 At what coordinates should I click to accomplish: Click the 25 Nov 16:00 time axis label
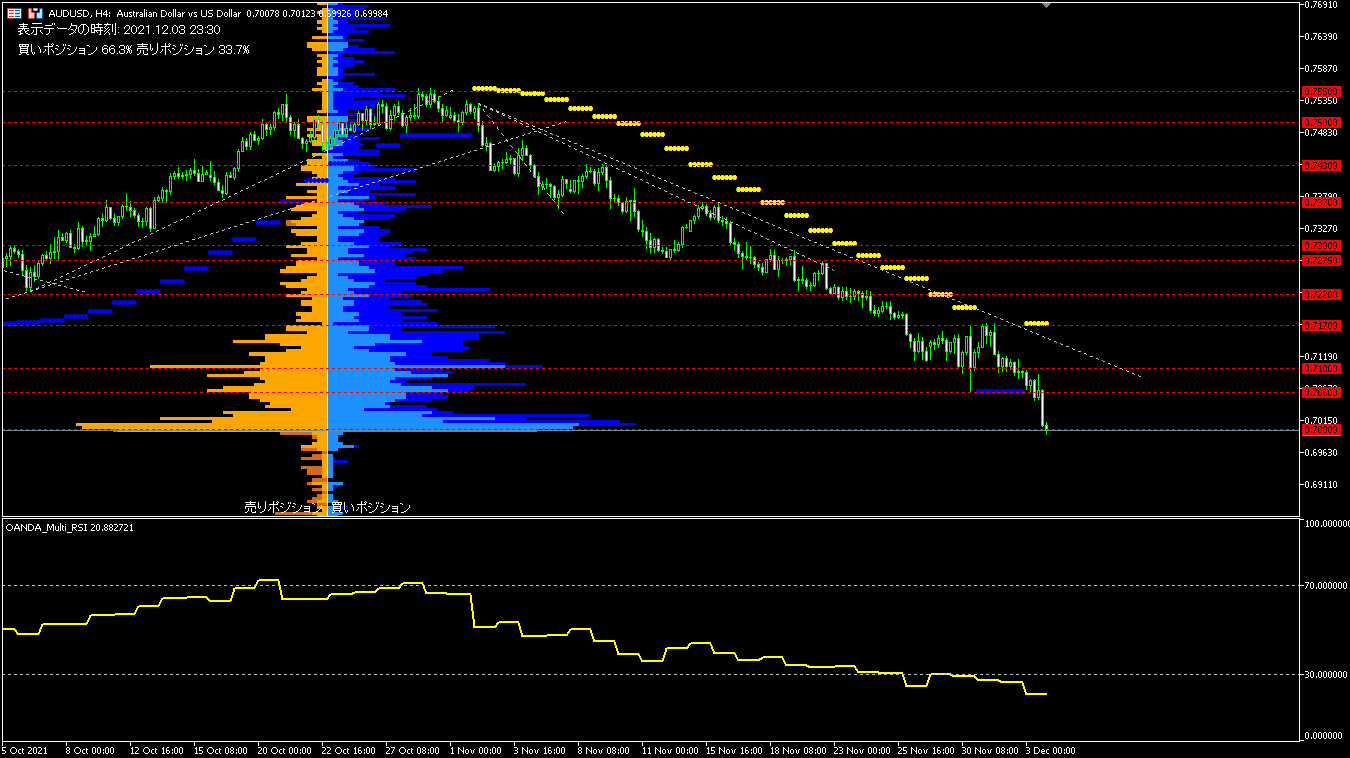click(x=925, y=749)
